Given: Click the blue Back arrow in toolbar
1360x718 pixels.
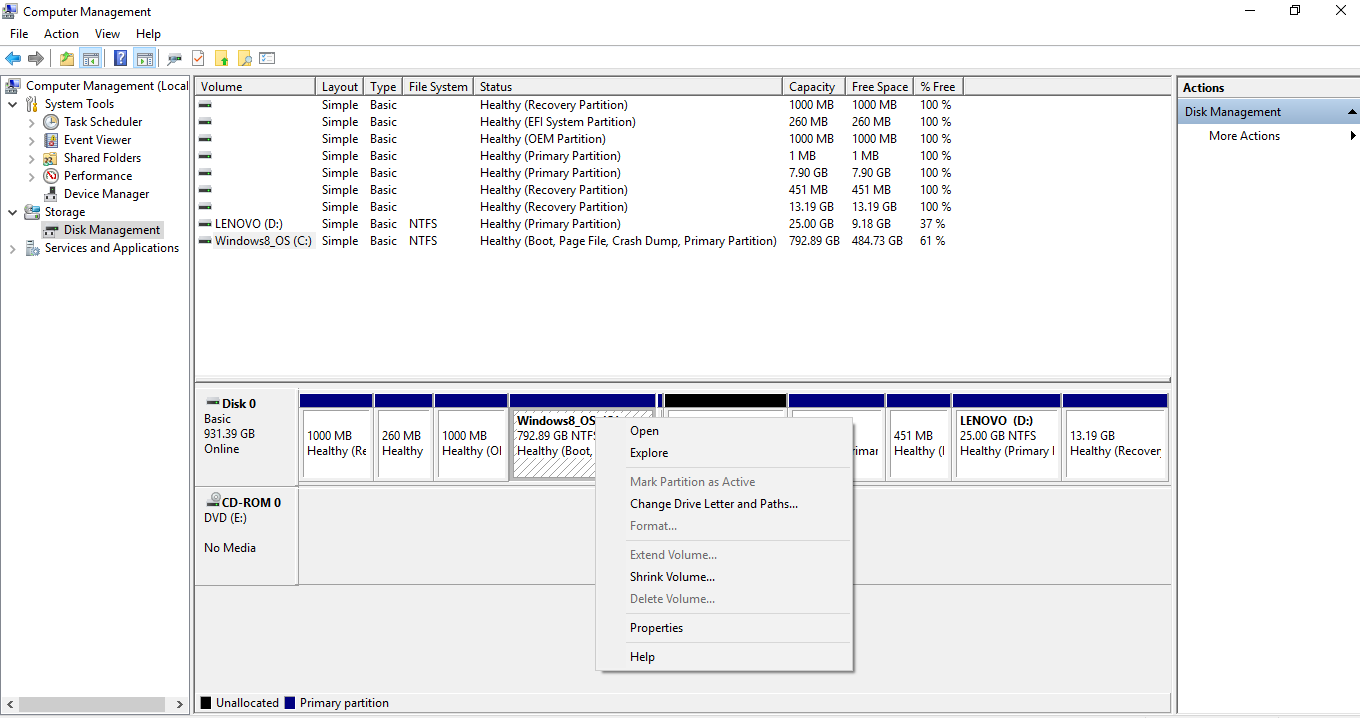Looking at the screenshot, I should point(13,58).
